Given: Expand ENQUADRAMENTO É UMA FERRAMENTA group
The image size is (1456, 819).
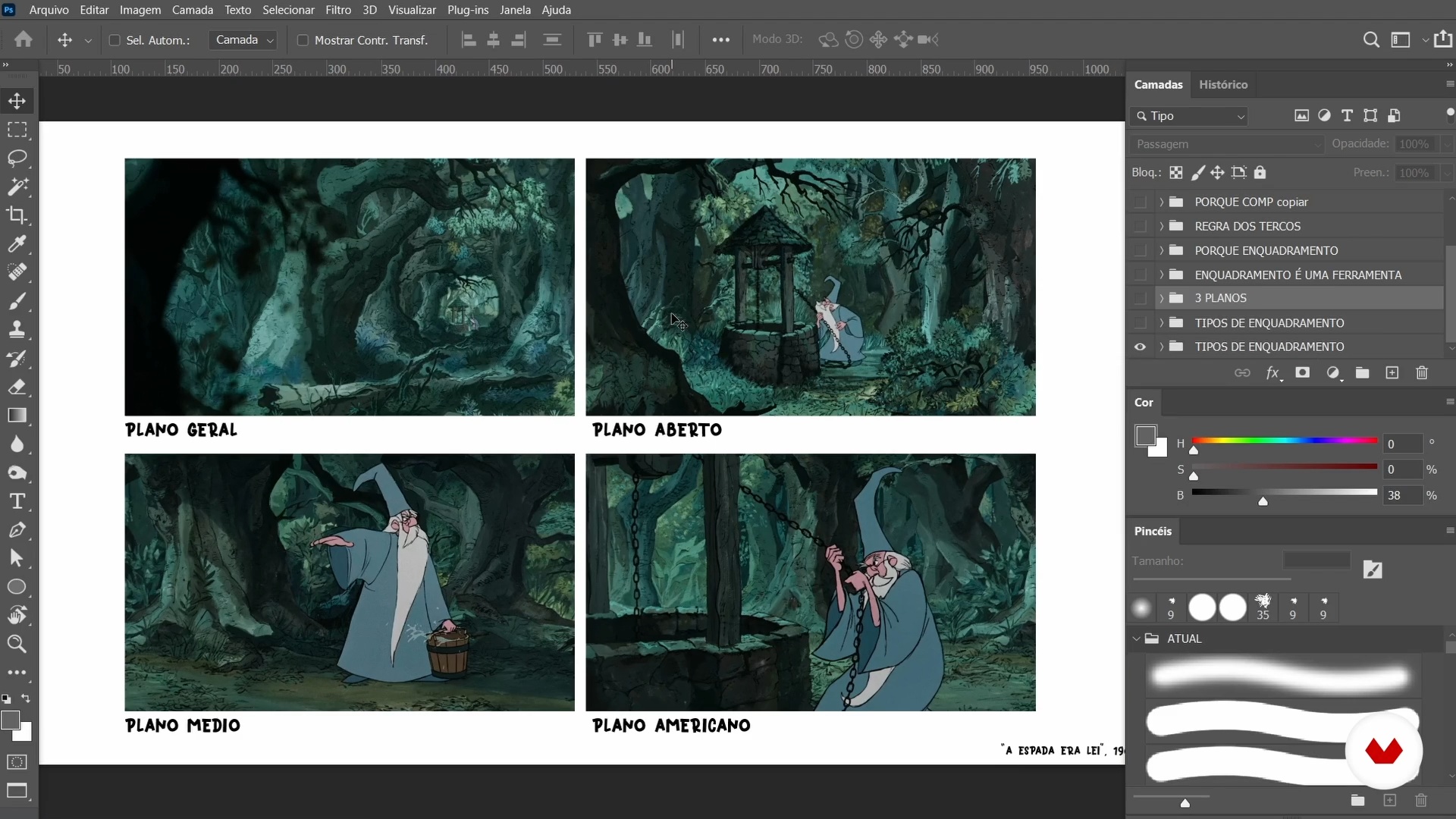Looking at the screenshot, I should [x=1161, y=275].
